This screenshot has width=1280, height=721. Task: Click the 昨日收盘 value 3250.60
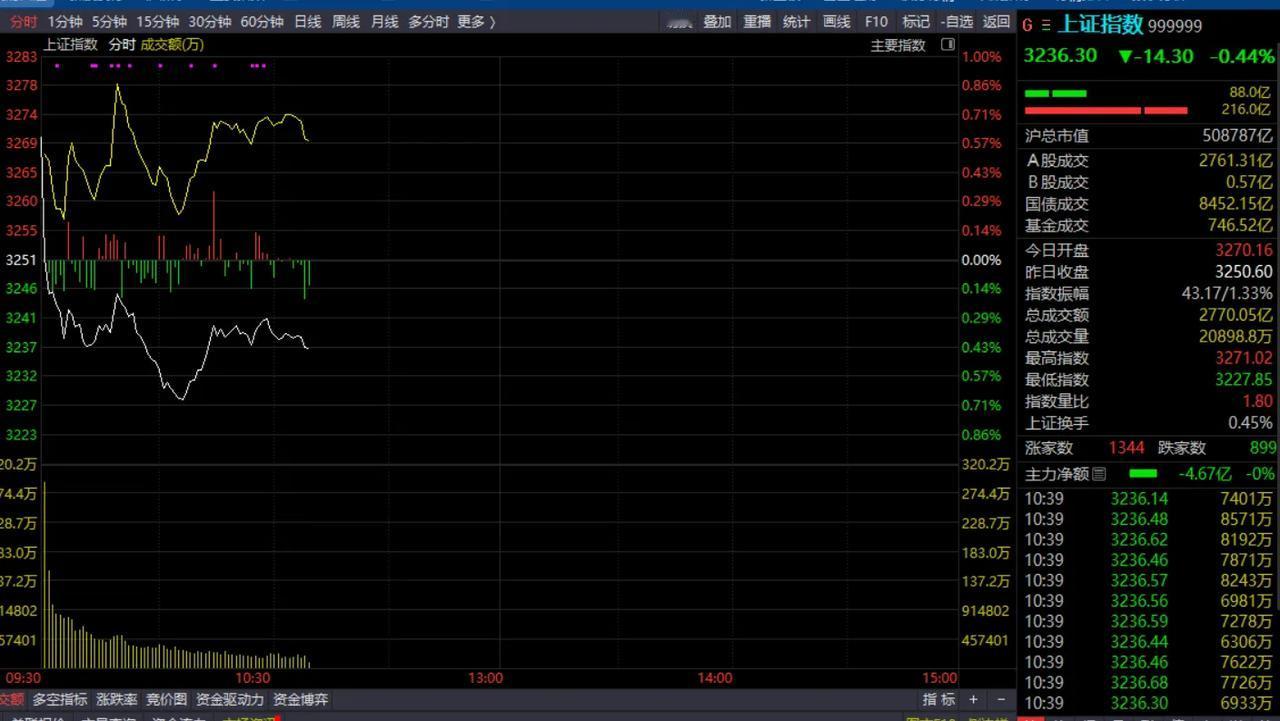tap(1244, 272)
